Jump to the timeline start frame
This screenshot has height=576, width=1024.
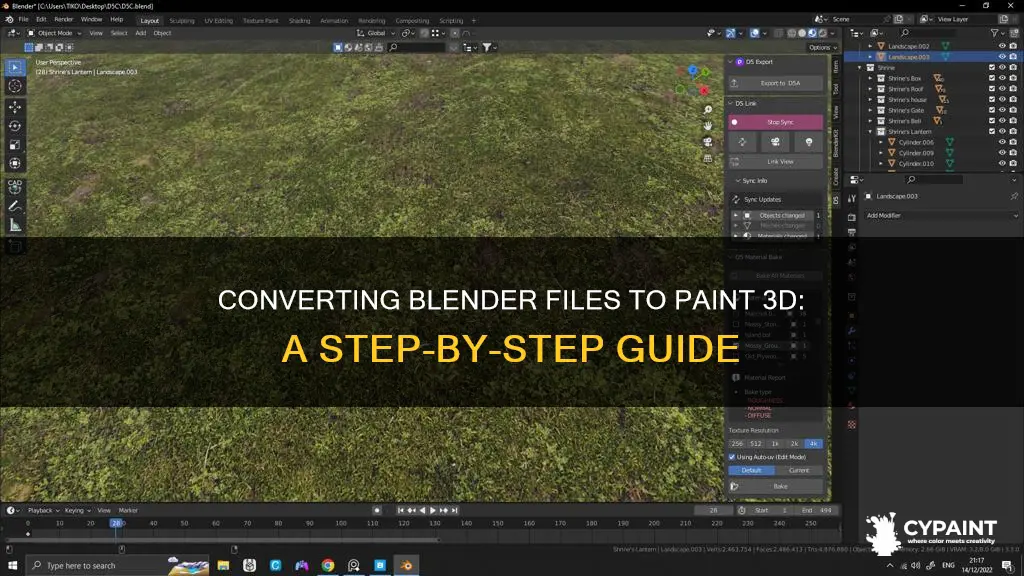click(400, 510)
